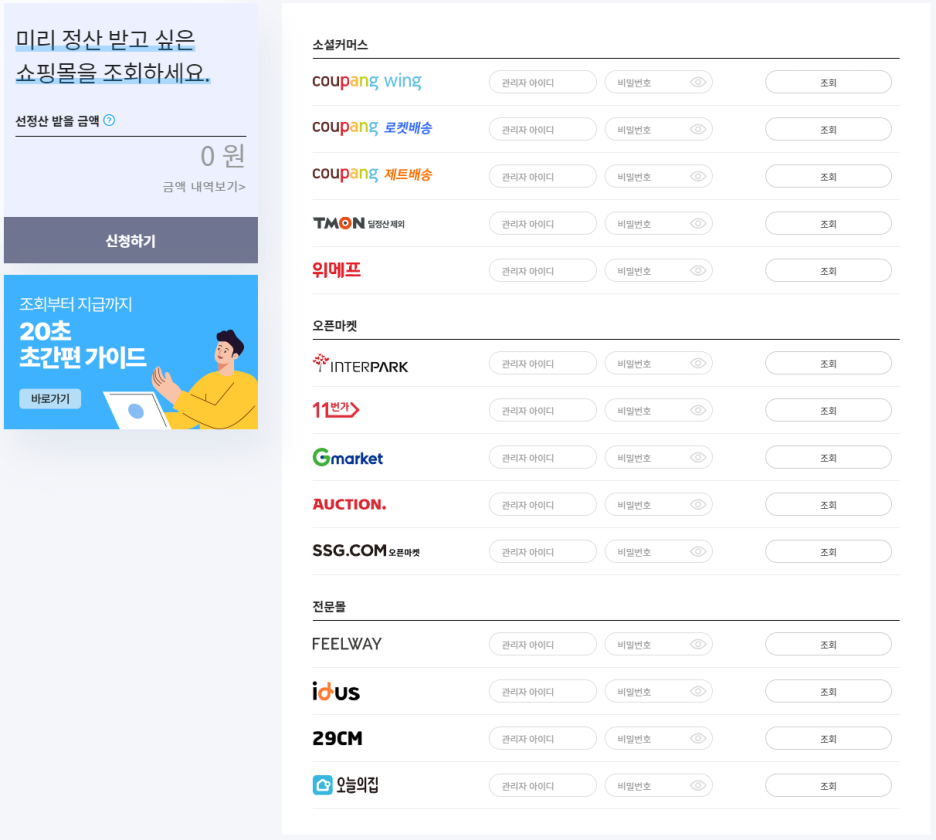The width and height of the screenshot is (936, 840).
Task: Click the INTERPARK logo
Action: 360,364
